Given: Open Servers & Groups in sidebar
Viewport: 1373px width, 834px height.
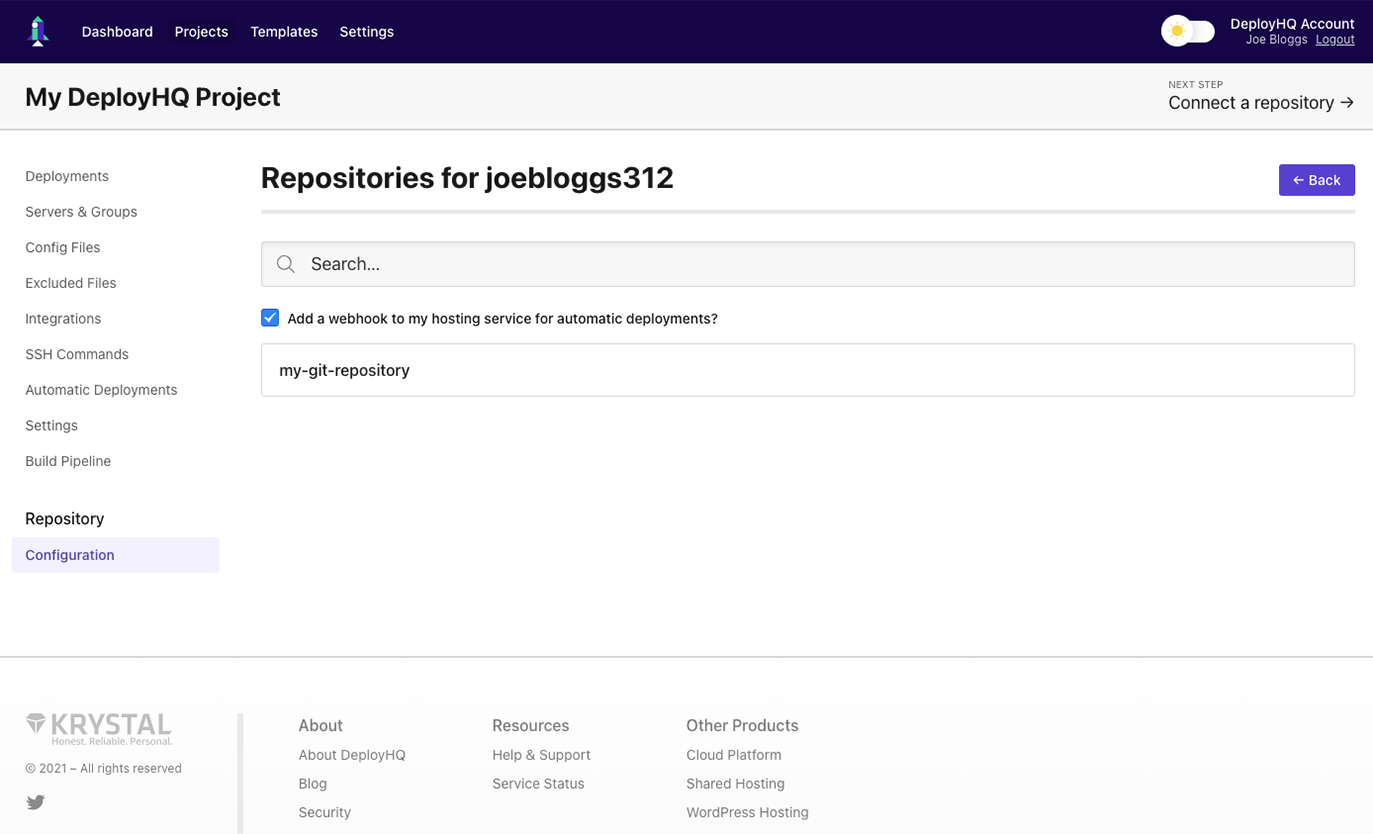Looking at the screenshot, I should 81,212.
